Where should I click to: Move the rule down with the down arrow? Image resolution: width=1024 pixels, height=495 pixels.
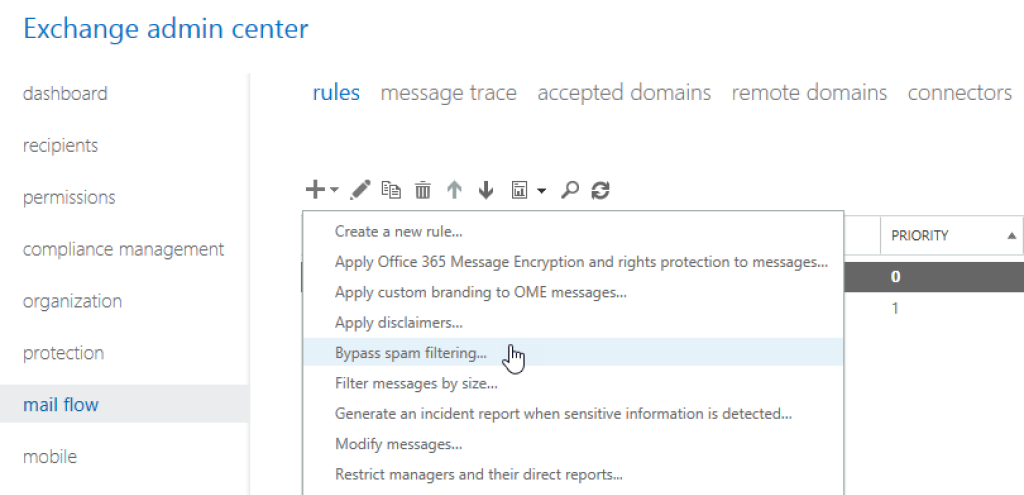tap(486, 189)
